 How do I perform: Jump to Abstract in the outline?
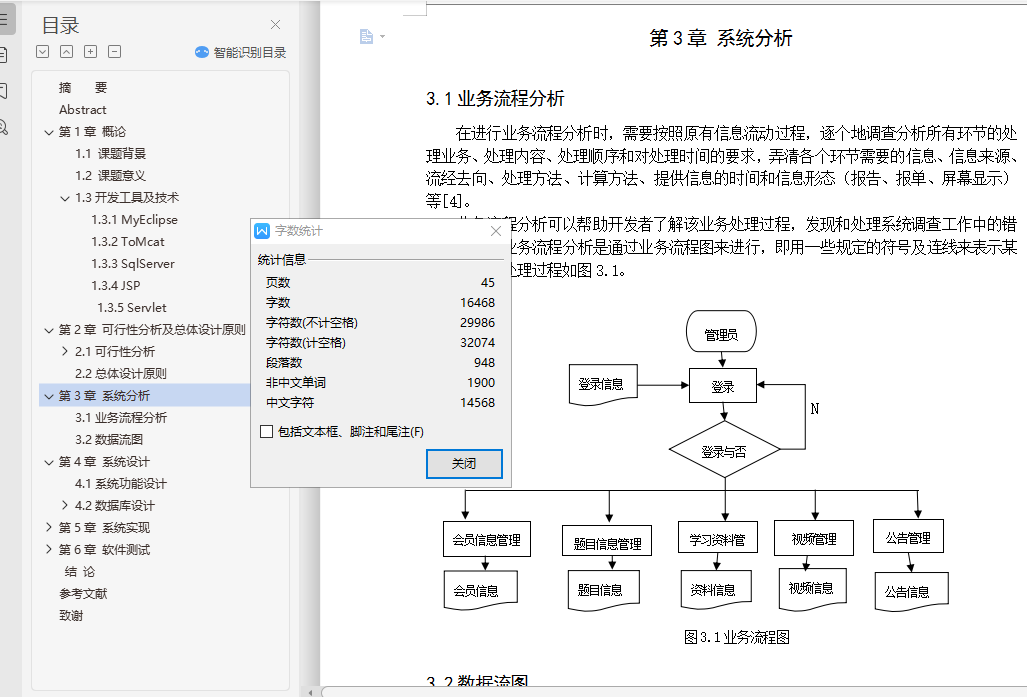[83, 109]
